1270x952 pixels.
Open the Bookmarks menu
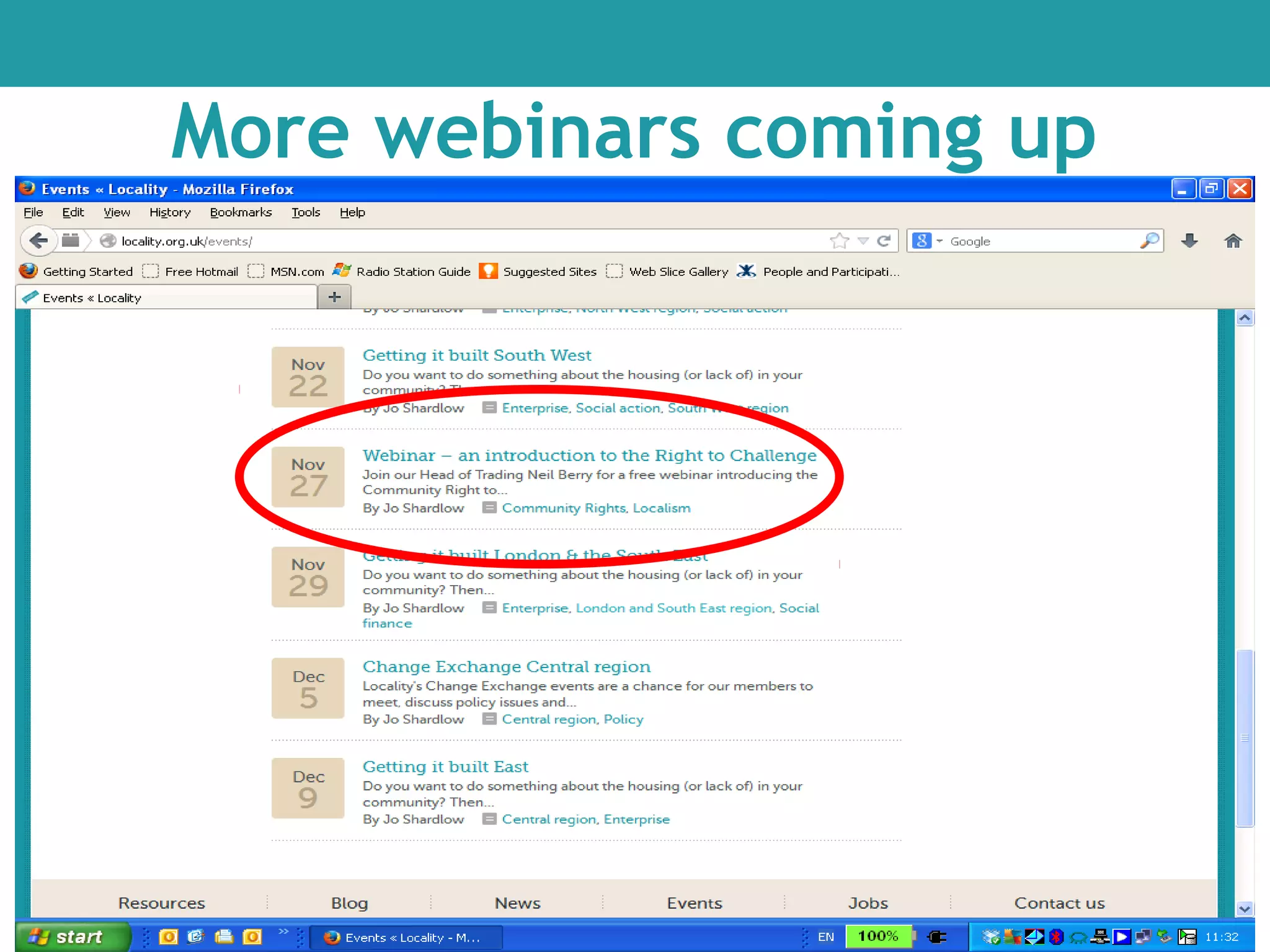pyautogui.click(x=241, y=213)
